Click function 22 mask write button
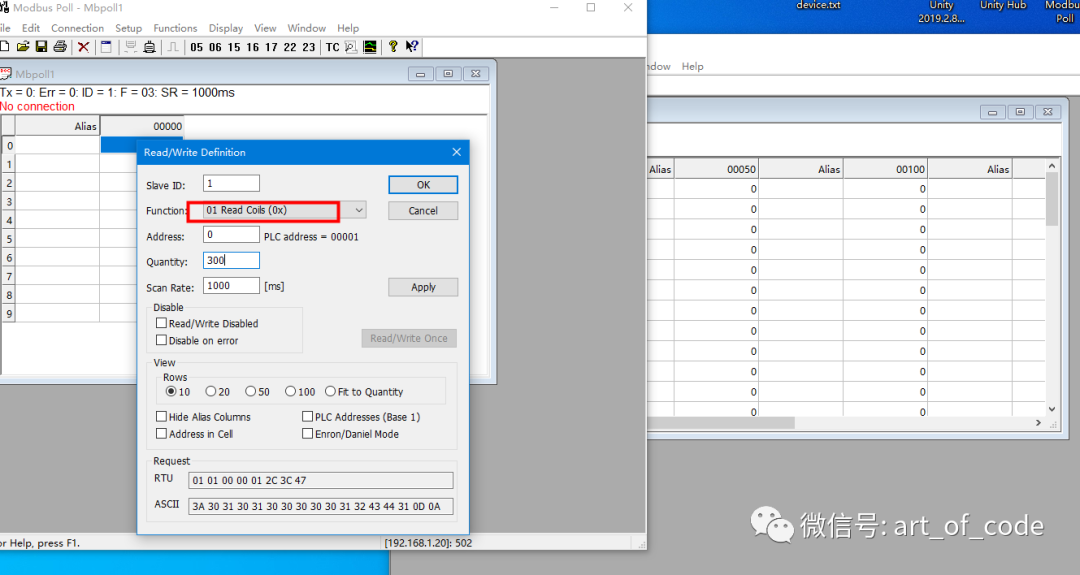1080x575 pixels. [x=290, y=47]
